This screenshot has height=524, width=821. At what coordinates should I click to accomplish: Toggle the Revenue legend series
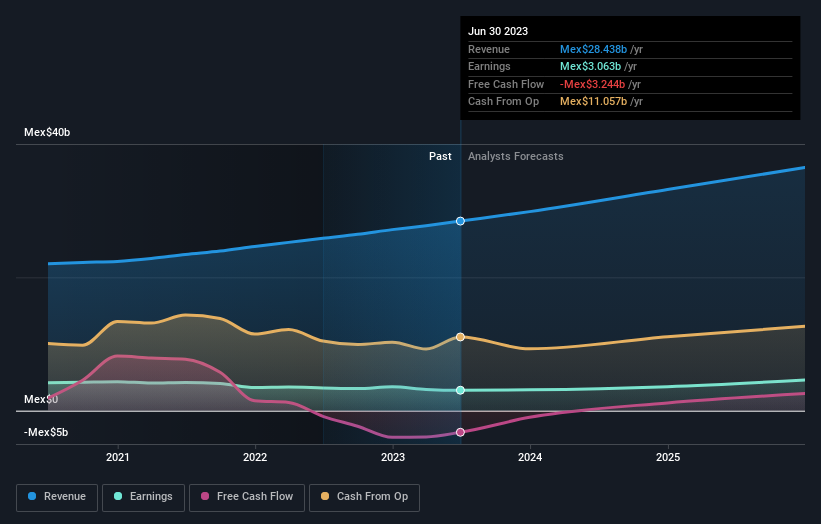[x=57, y=497]
